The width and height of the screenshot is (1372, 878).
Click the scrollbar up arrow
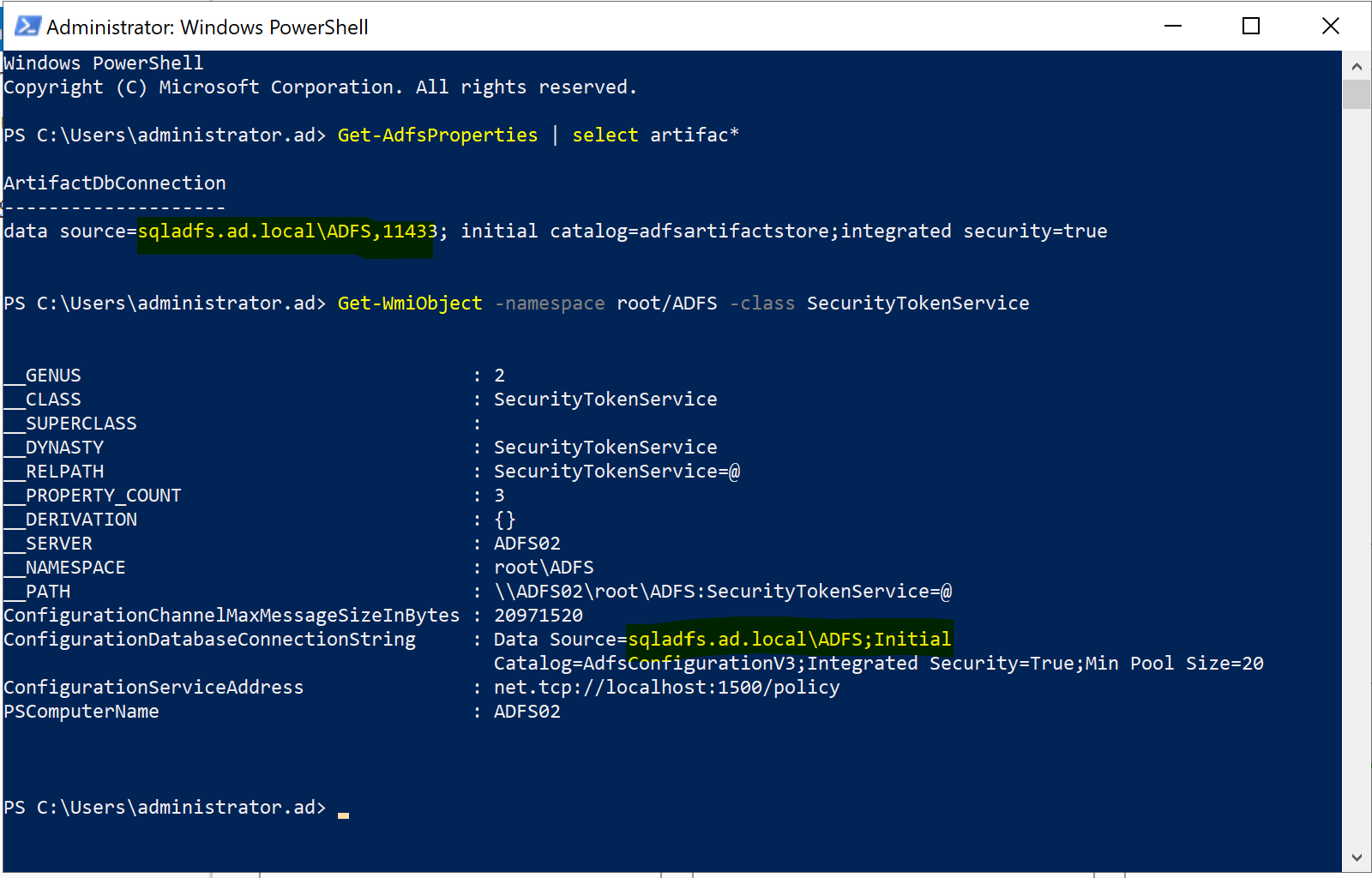1357,66
